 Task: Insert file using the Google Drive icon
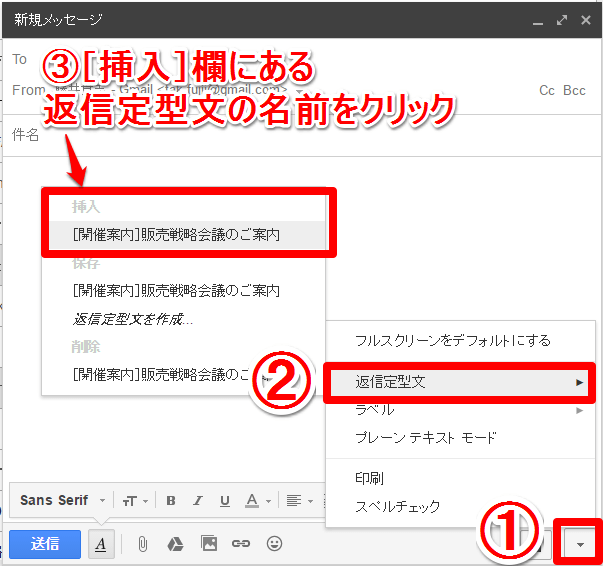(175, 544)
